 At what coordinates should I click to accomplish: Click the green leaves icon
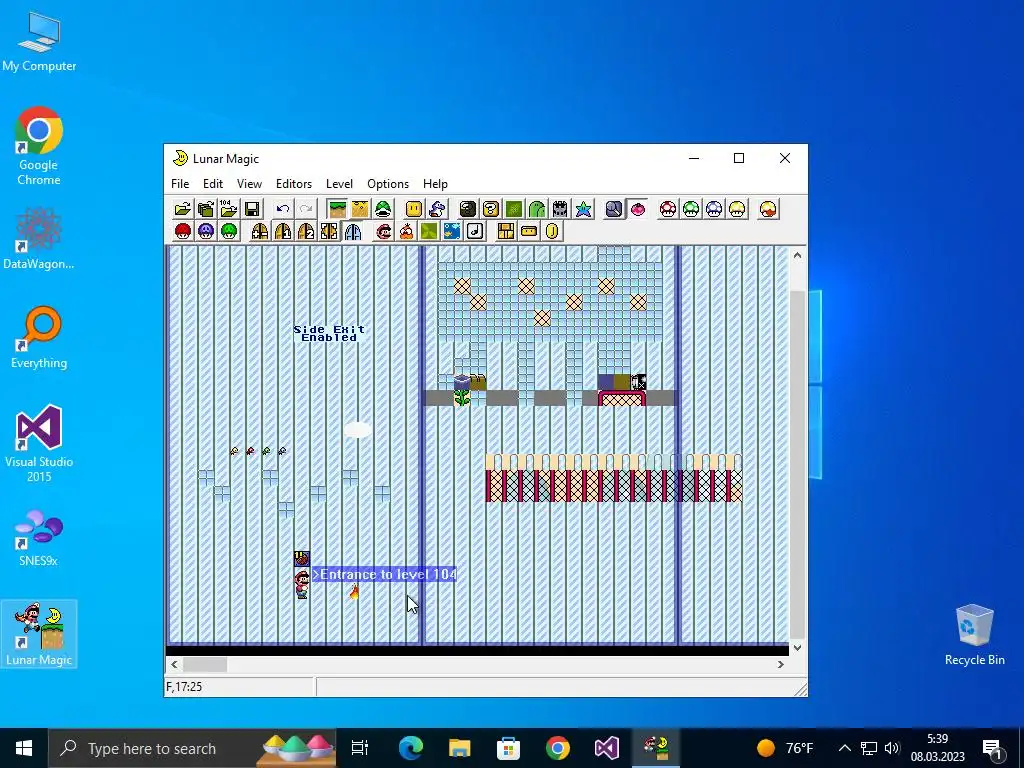pos(429,231)
